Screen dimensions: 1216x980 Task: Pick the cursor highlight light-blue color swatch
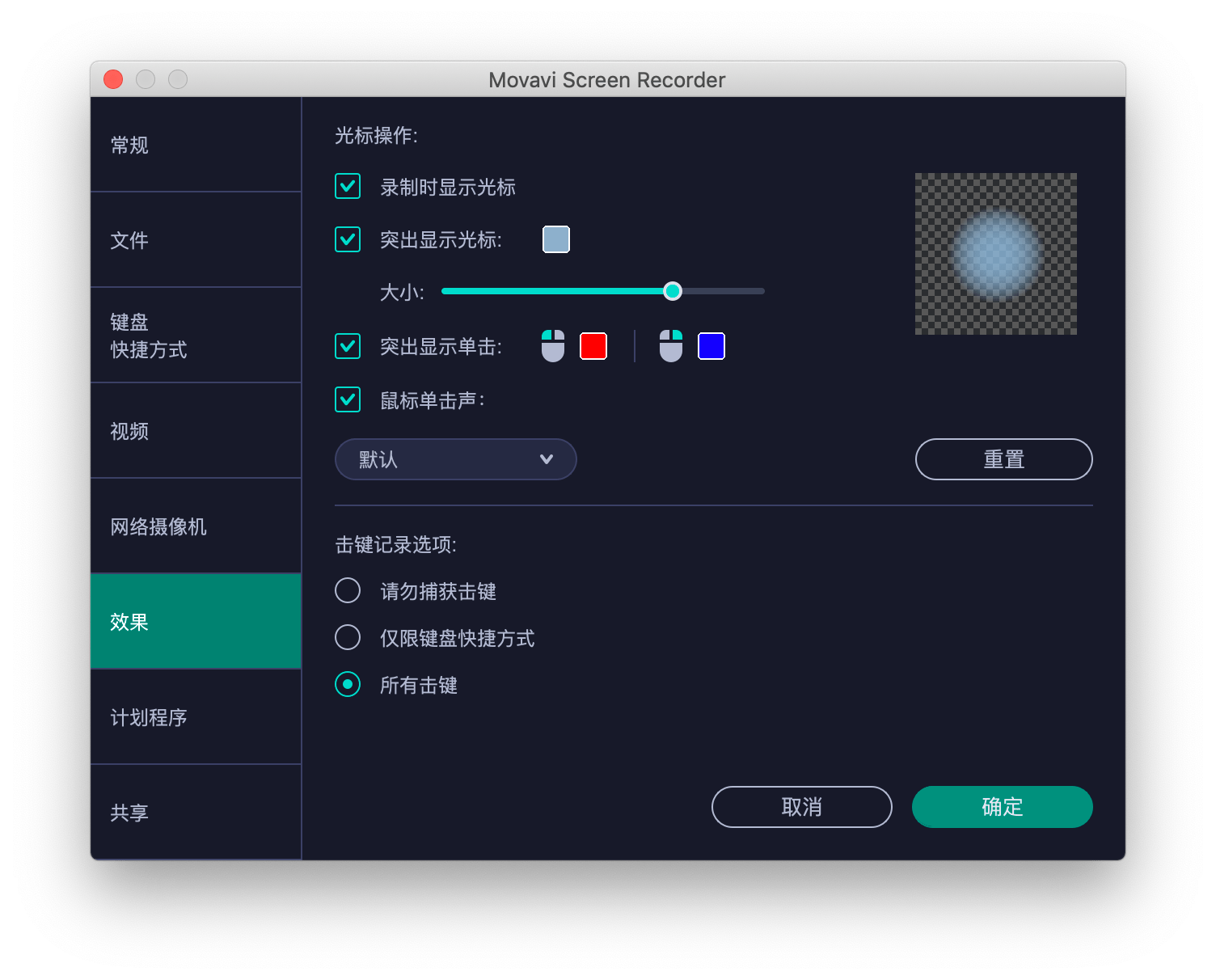pos(556,239)
